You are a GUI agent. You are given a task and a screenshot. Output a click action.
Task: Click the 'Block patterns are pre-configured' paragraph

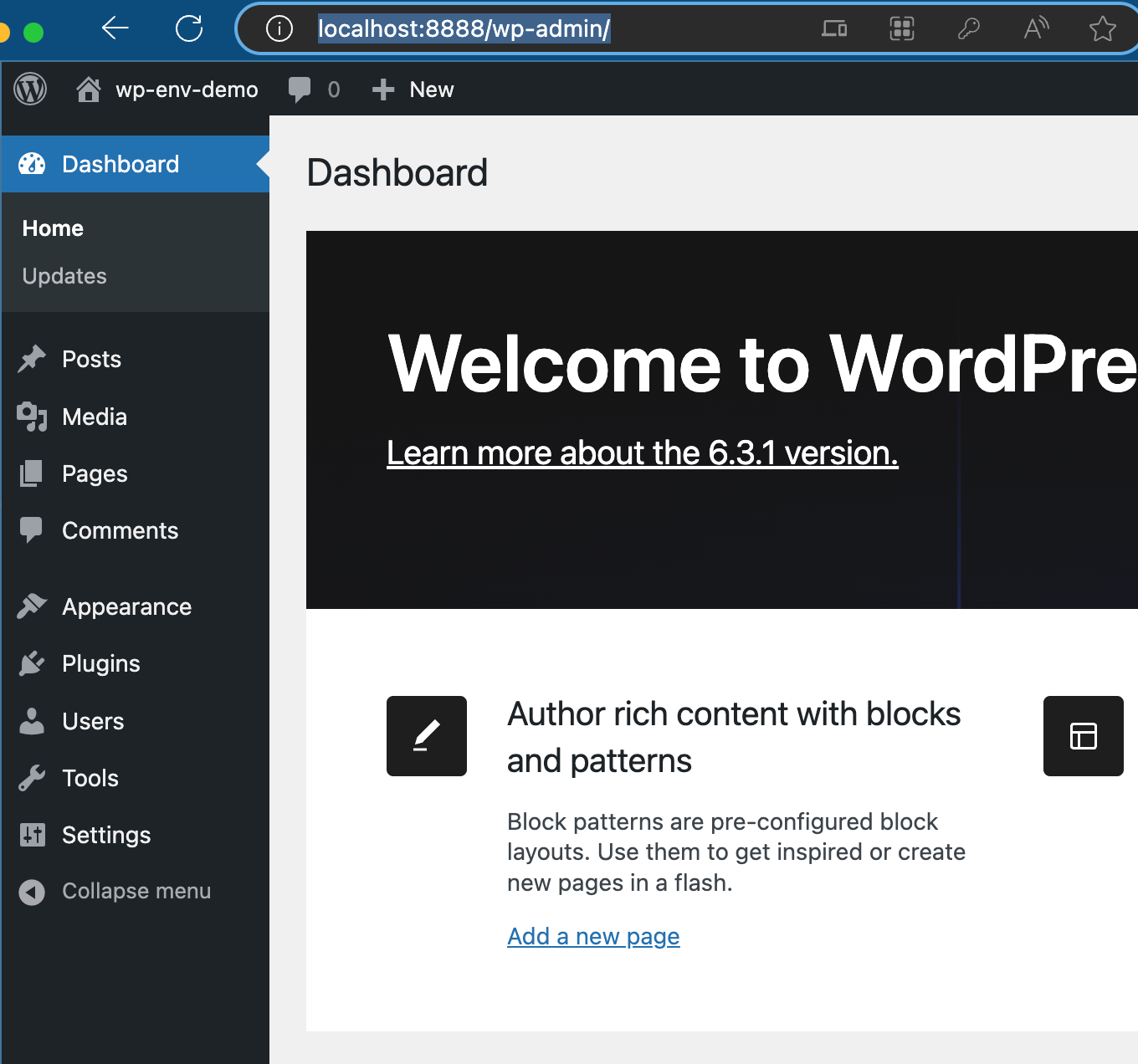[x=736, y=852]
